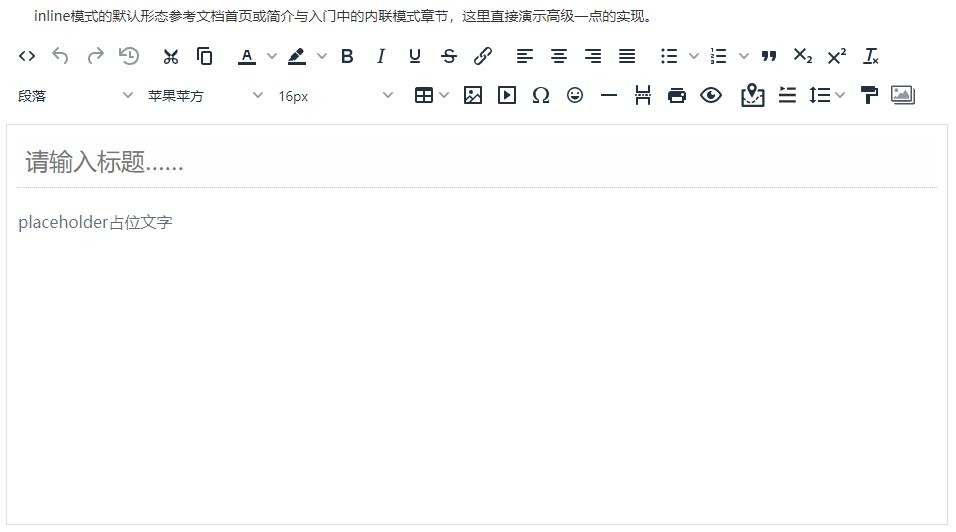
Task: Preview the content with eye icon
Action: click(711, 96)
